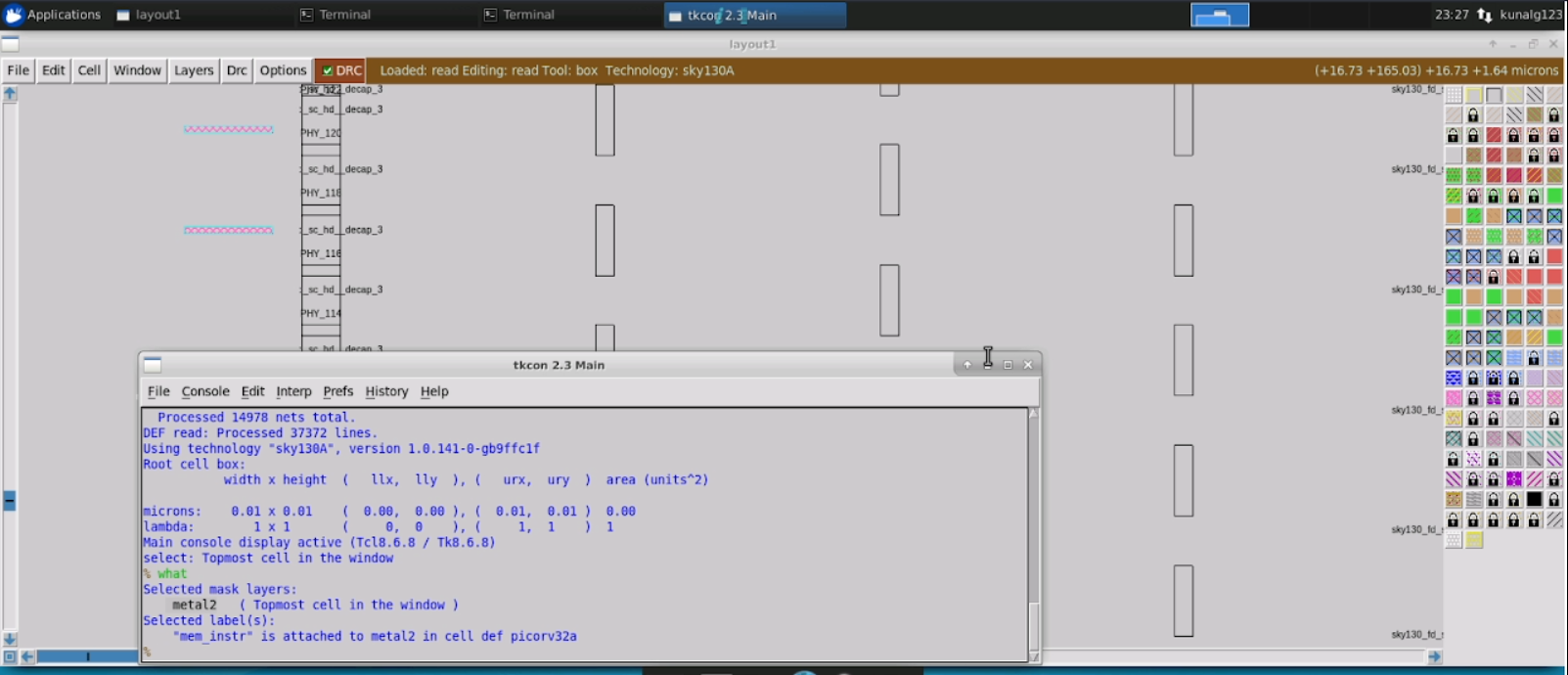Select the tkcon 2.3 Main taskbar button
Image resolution: width=1568 pixels, height=675 pixels.
pos(754,15)
